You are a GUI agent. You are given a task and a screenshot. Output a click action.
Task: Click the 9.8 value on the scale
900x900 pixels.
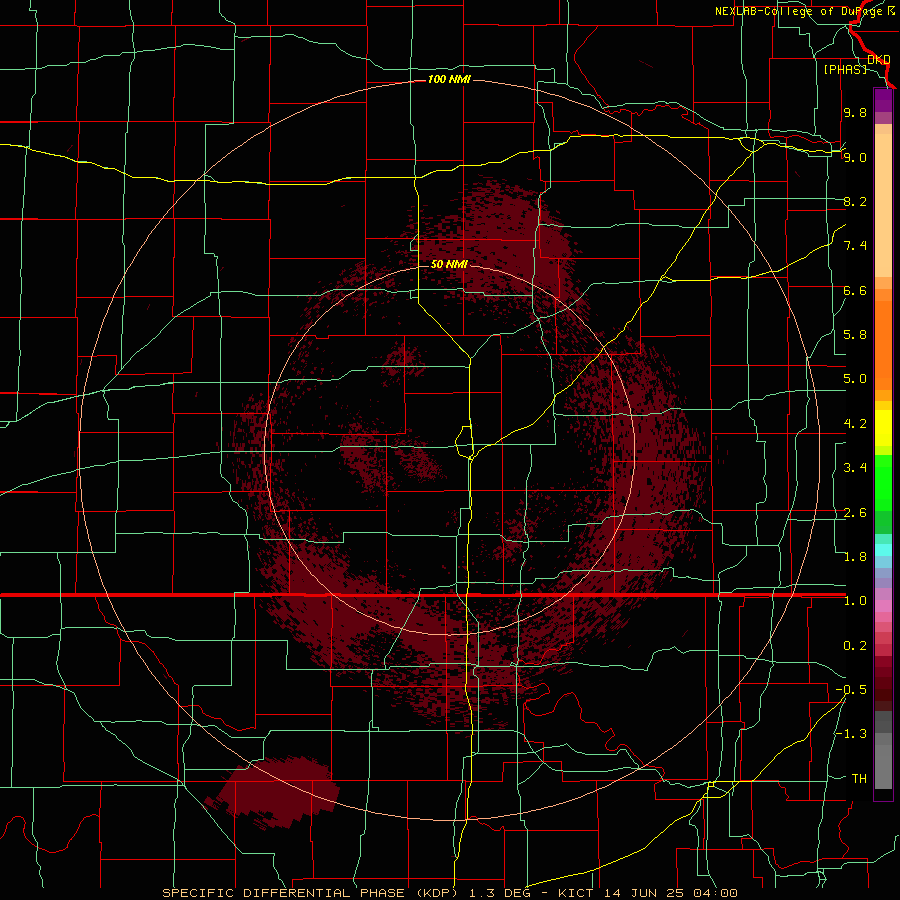tap(855, 112)
